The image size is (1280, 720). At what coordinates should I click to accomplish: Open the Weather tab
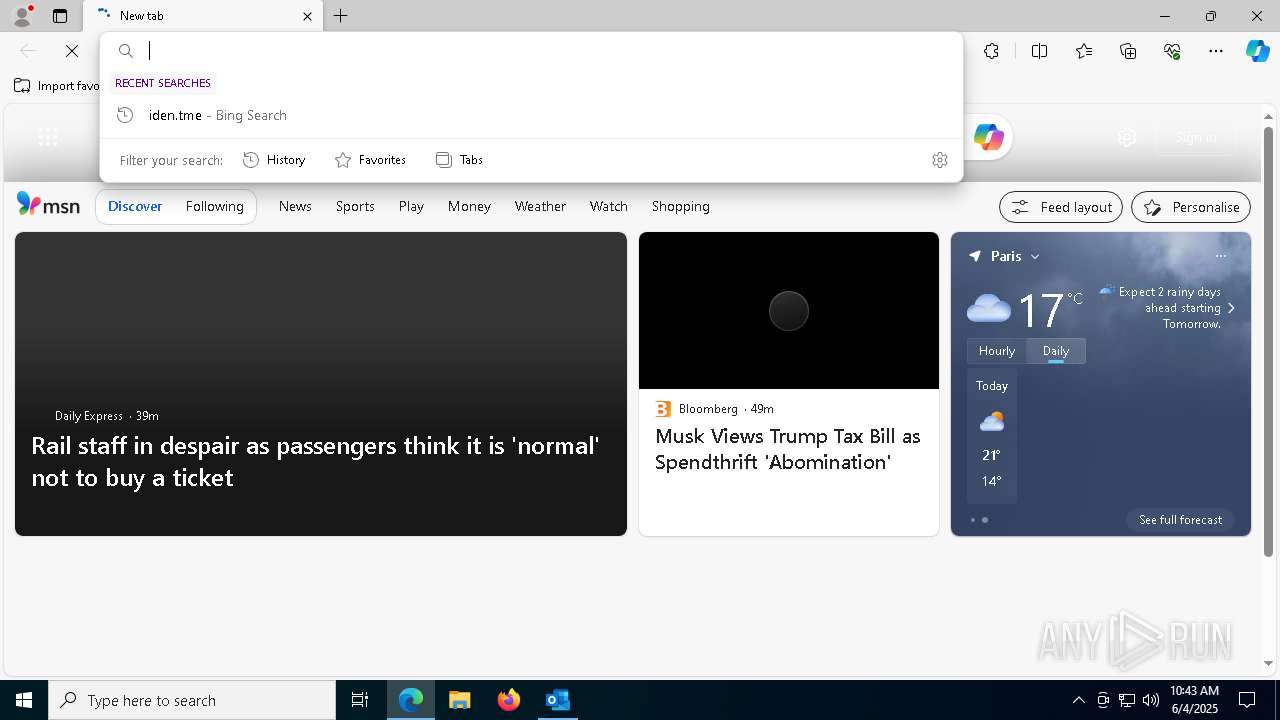click(540, 206)
